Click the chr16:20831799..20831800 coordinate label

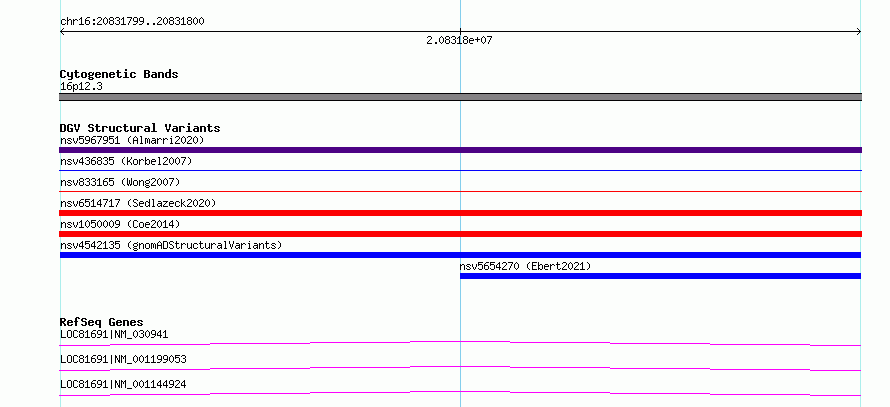tap(132, 22)
